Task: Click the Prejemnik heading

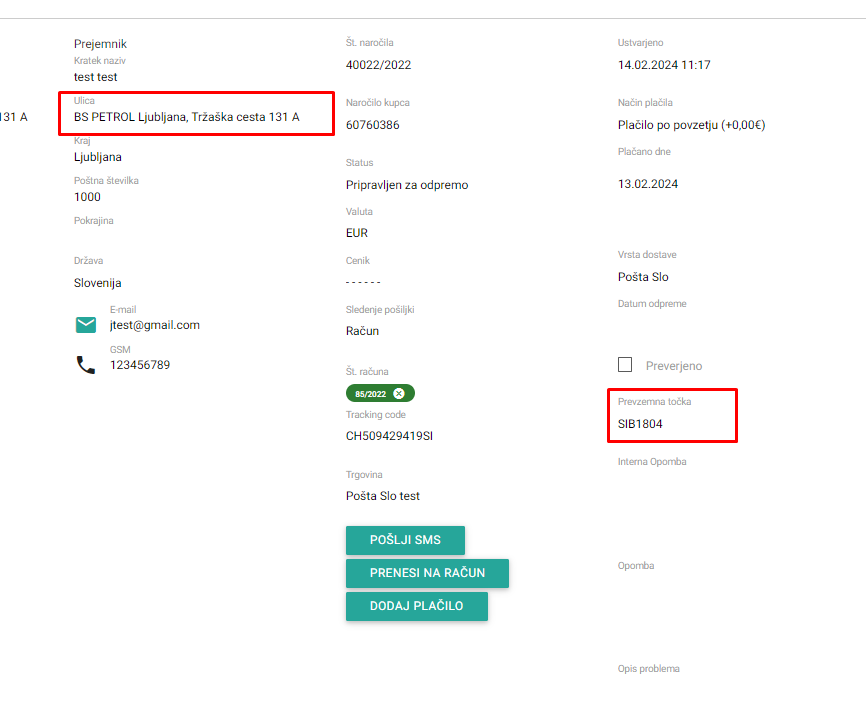Action: coord(100,44)
